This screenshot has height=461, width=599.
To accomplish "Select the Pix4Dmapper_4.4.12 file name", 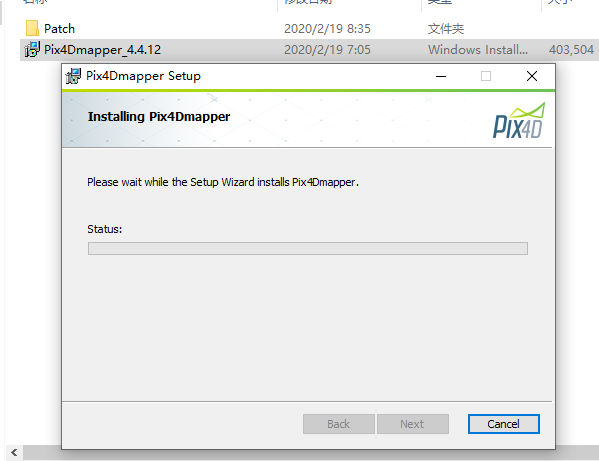I will [102, 50].
